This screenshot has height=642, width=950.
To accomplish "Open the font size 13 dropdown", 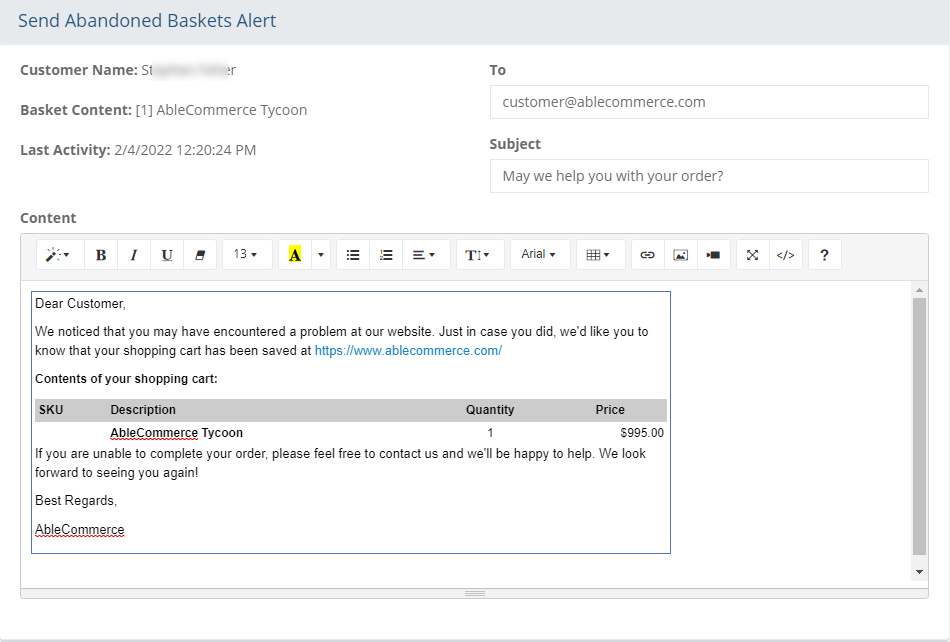I will pyautogui.click(x=246, y=255).
